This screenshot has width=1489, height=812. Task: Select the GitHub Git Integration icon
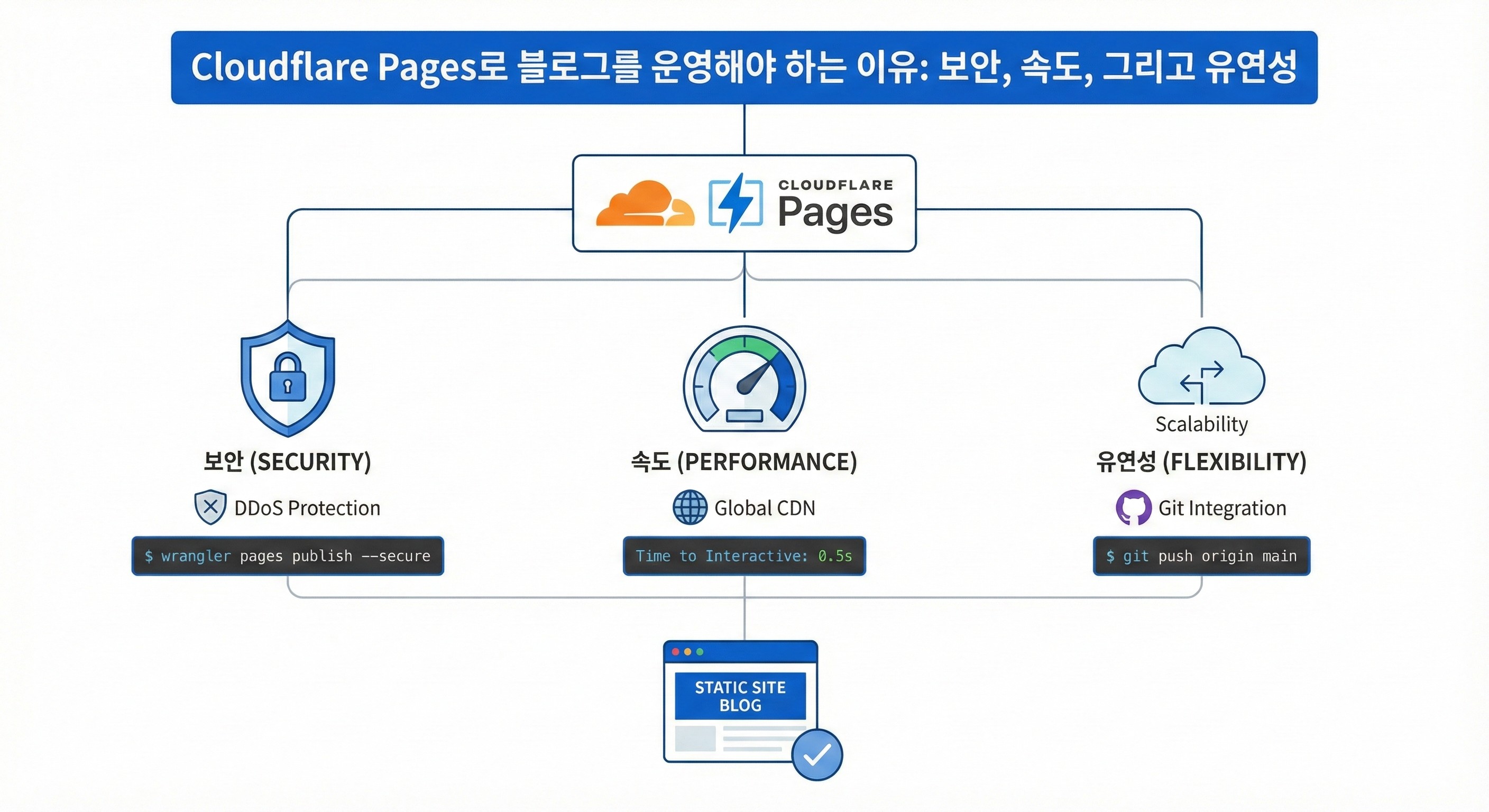[x=1135, y=509]
